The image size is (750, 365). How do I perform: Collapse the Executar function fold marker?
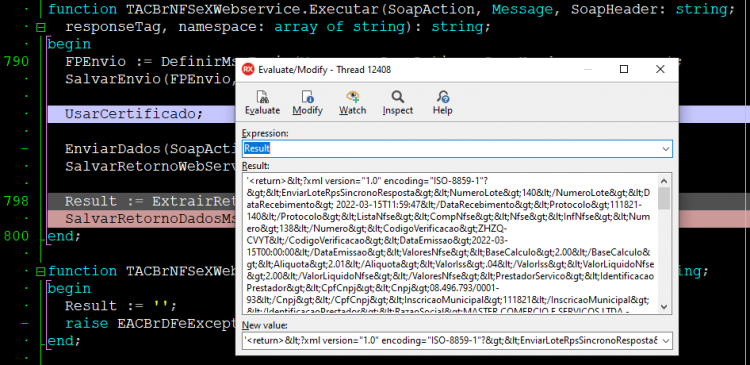(x=41, y=27)
